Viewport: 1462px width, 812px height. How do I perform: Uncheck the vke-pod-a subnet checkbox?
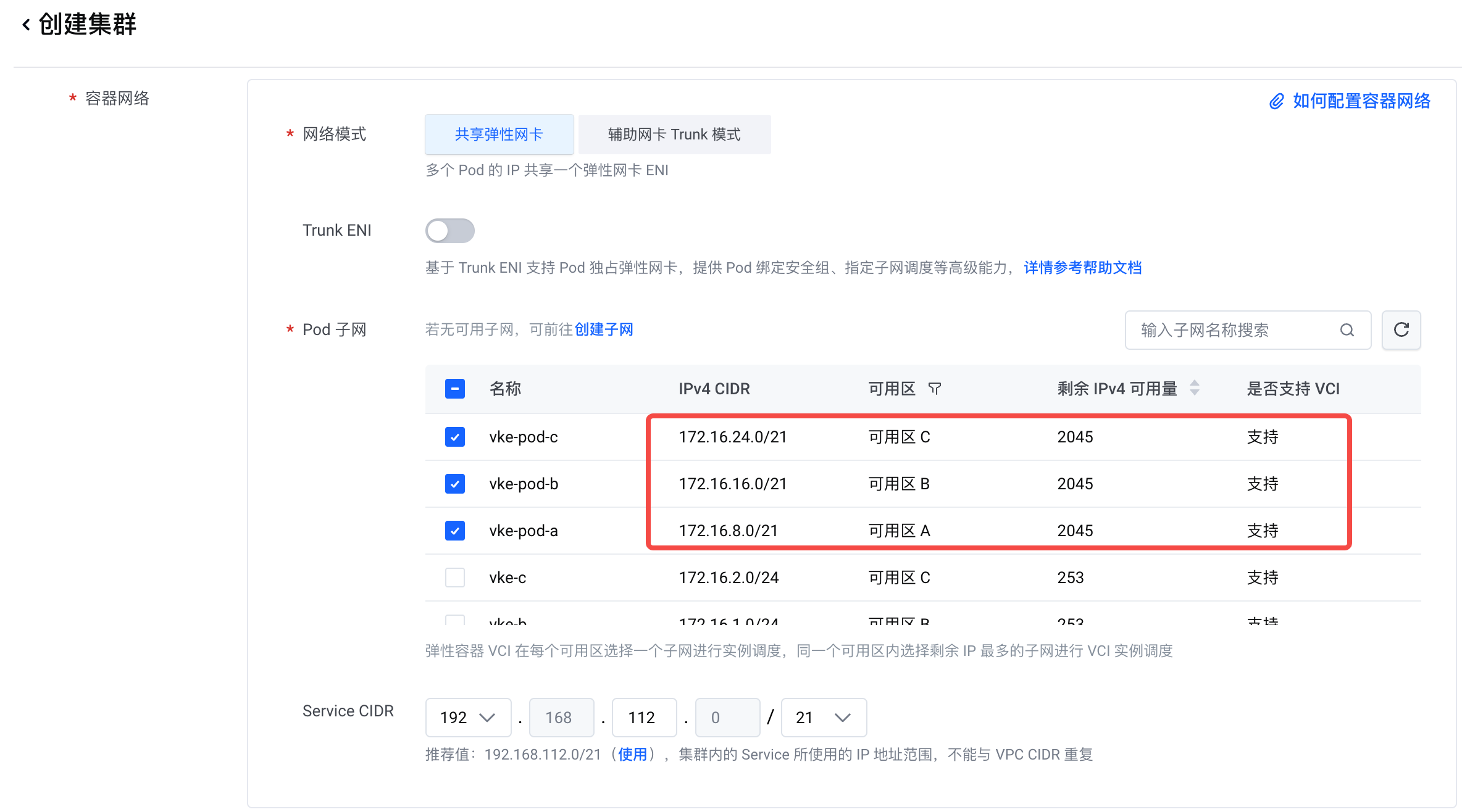455,531
